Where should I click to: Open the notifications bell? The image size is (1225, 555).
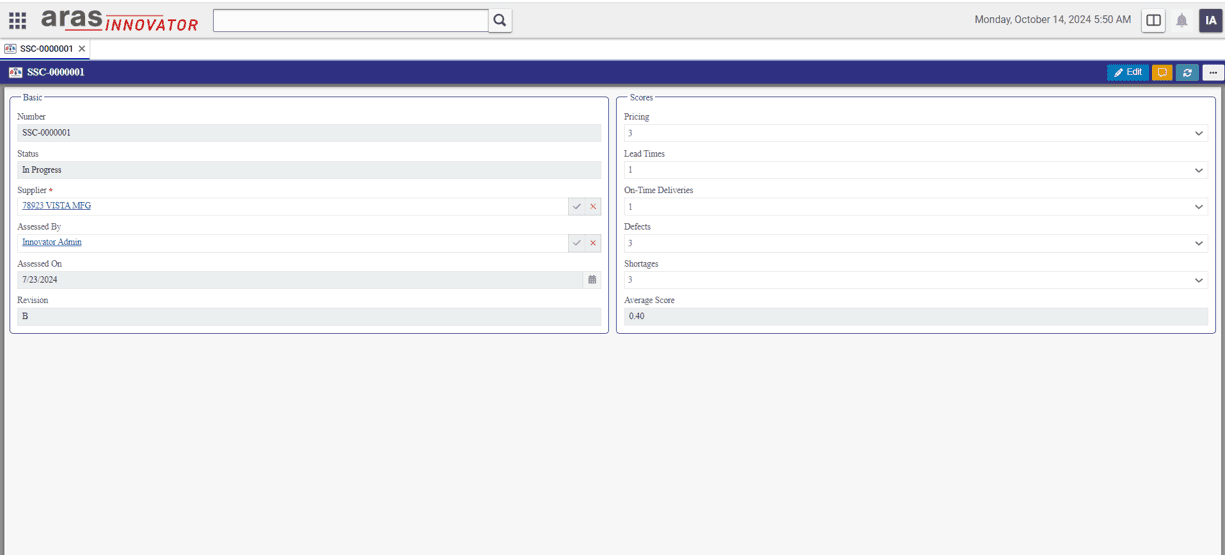tap(1182, 20)
